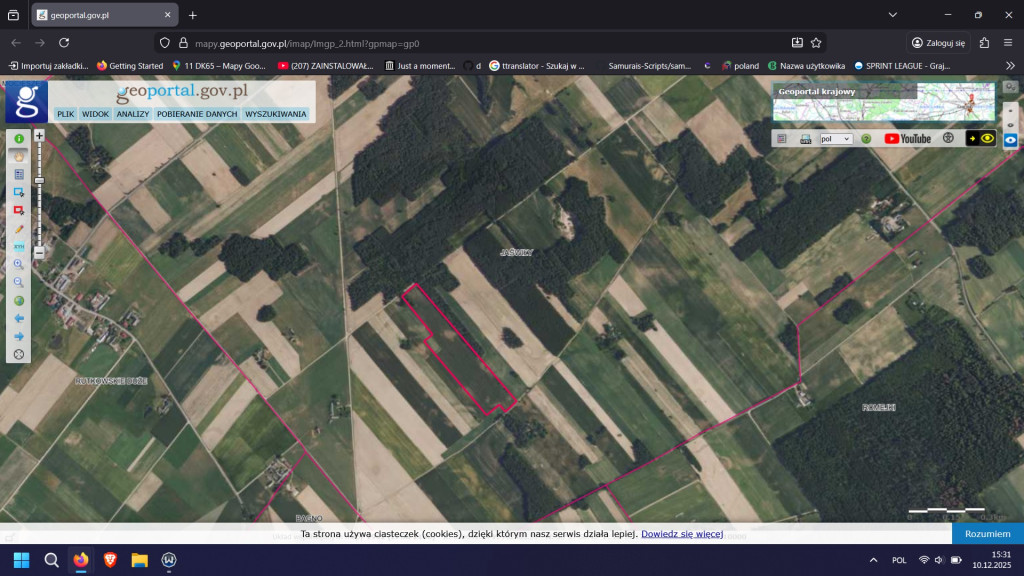Toggle the blue eye visibility button

coord(1010,140)
